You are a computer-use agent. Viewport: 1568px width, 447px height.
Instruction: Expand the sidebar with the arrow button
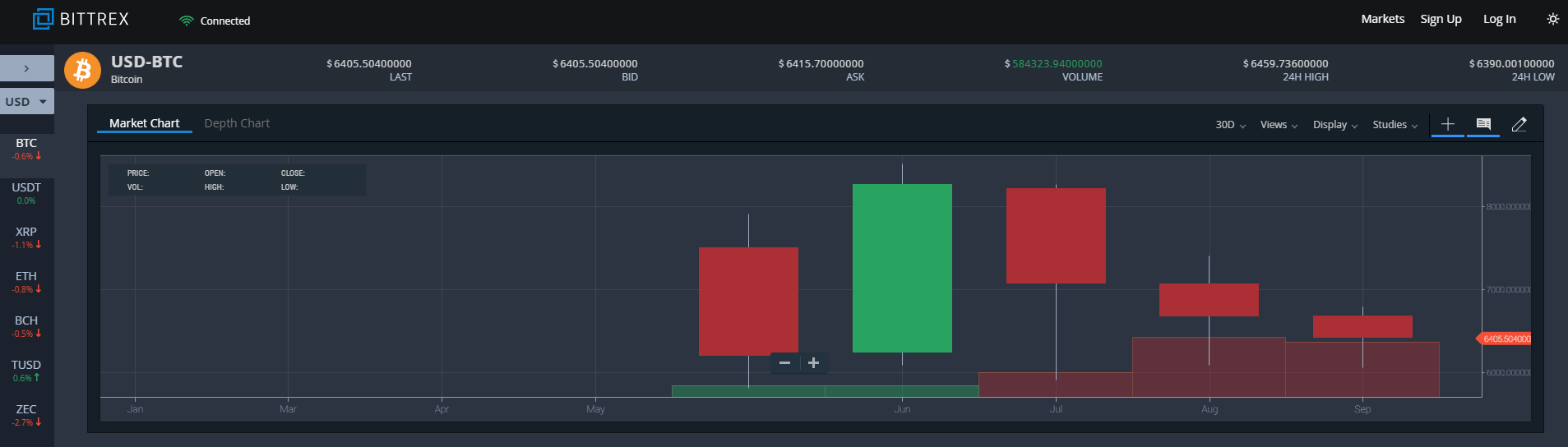pyautogui.click(x=27, y=68)
